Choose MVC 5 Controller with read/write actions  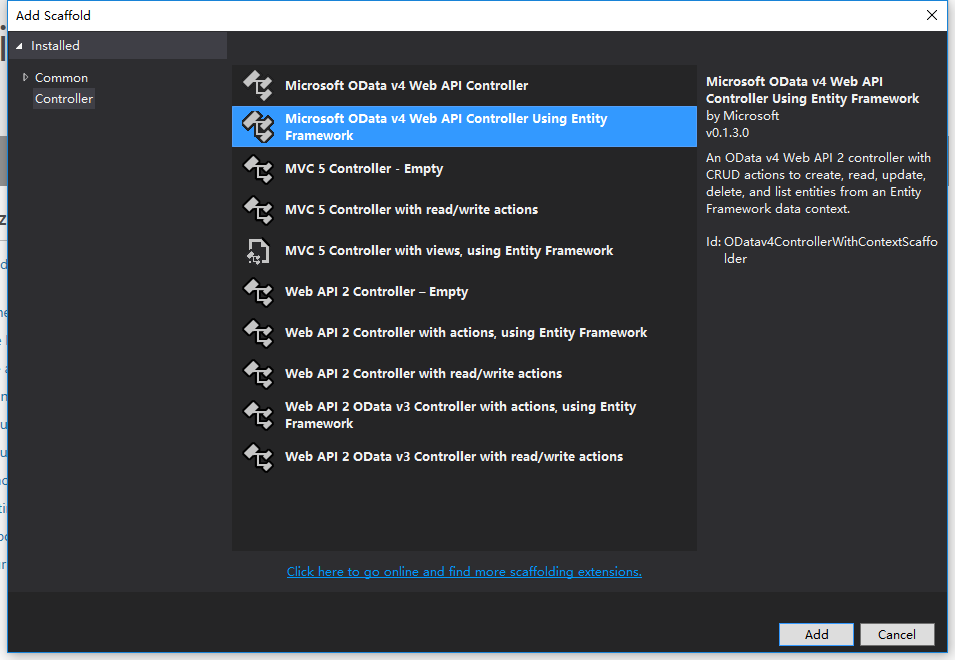(464, 209)
